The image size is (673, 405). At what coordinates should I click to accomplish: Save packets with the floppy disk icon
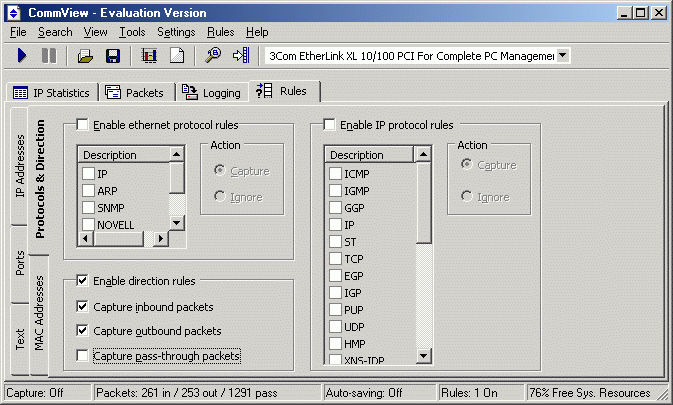tap(113, 56)
